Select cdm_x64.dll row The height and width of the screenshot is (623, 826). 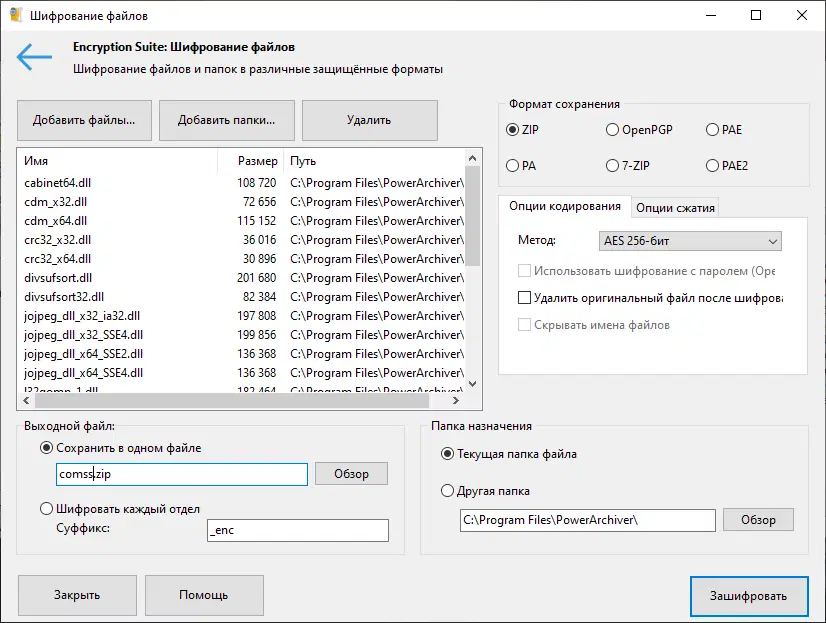242,221
